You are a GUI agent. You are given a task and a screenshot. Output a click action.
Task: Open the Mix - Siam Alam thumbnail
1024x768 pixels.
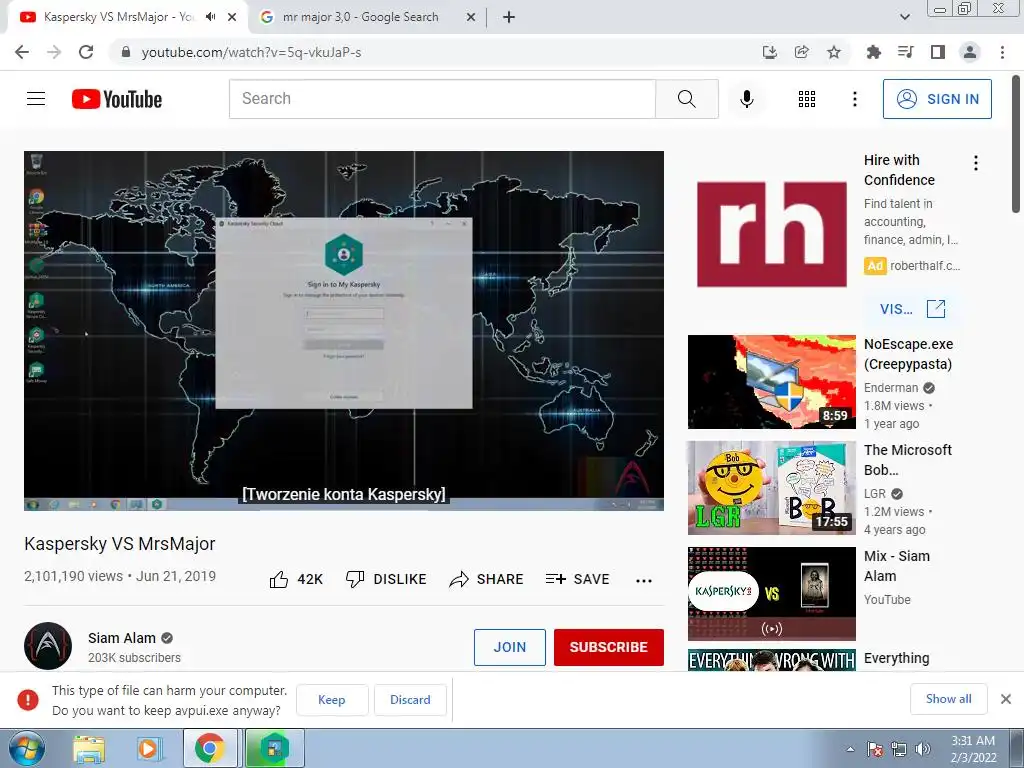coord(771,594)
